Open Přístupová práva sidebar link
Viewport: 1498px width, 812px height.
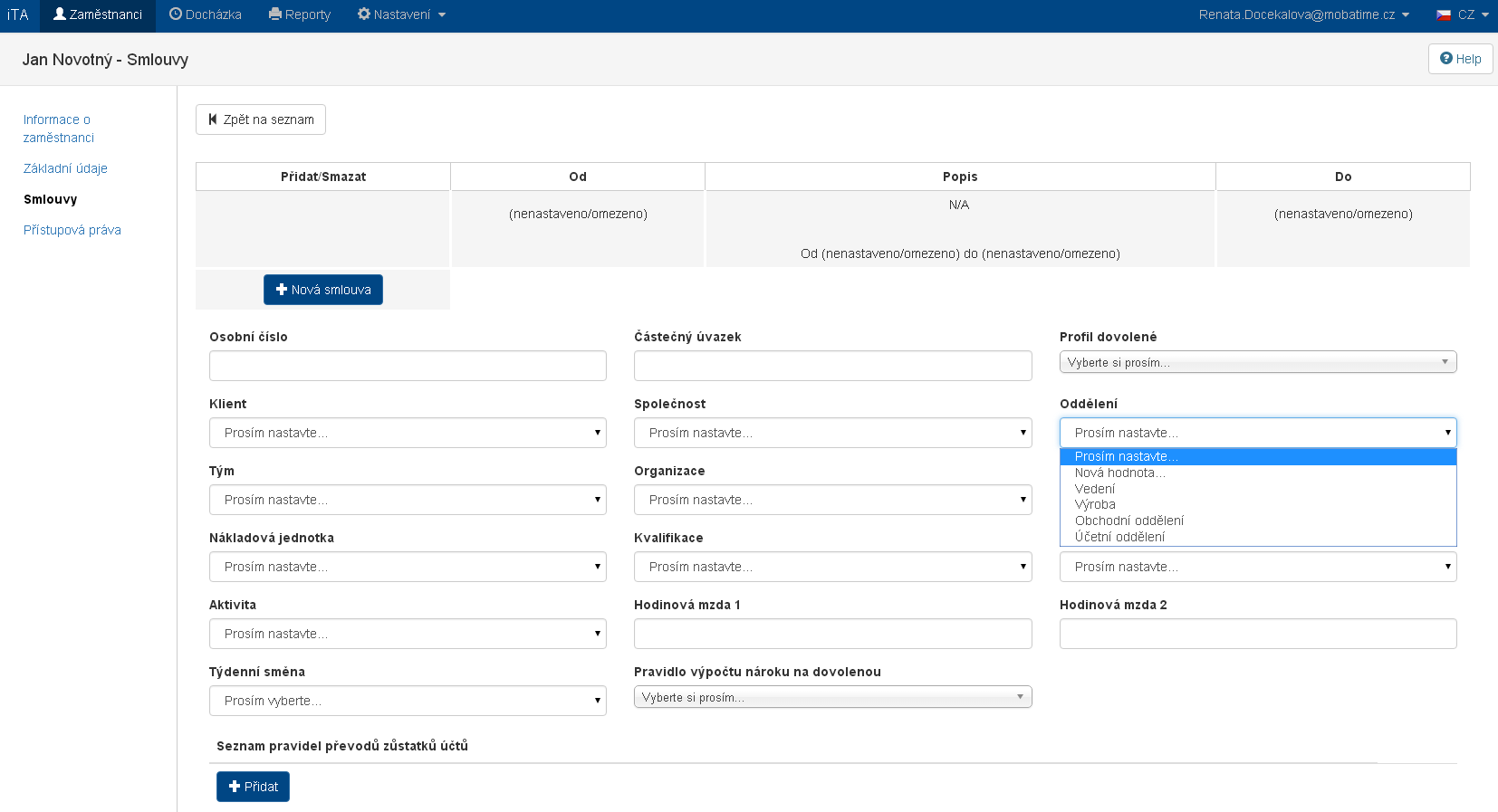[72, 230]
